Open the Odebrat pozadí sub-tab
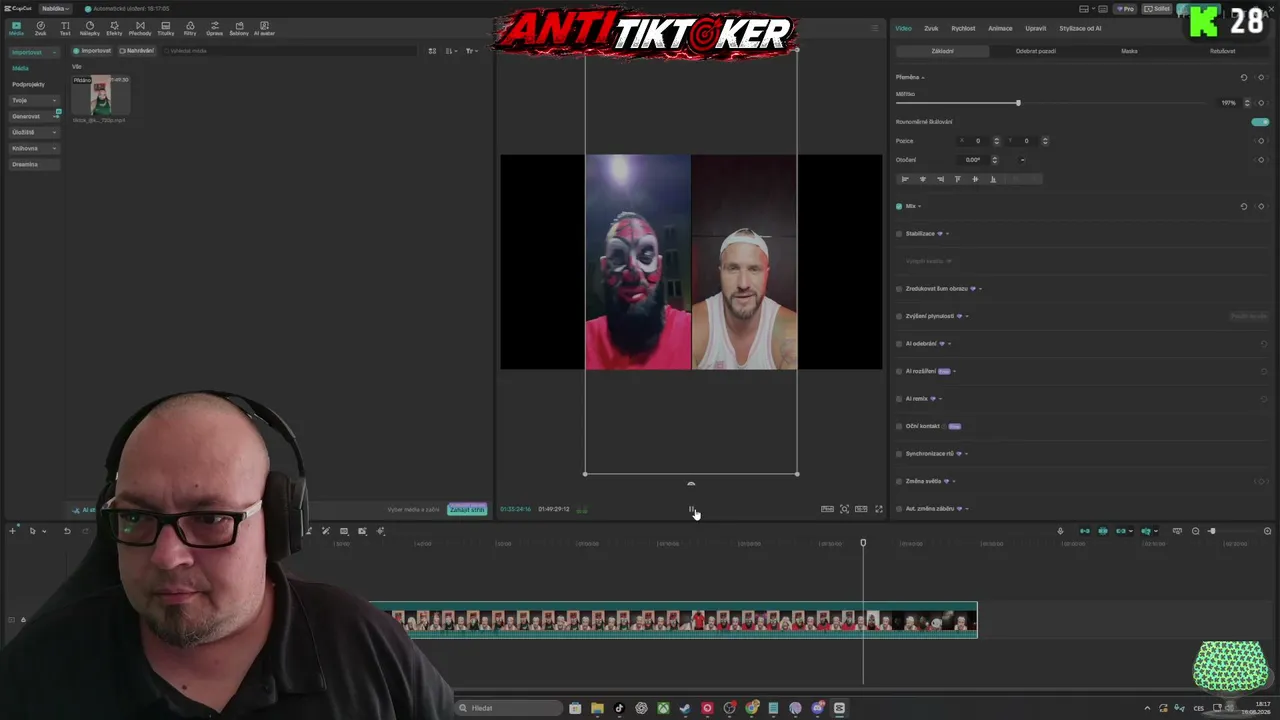Viewport: 1280px width, 720px height. coord(1036,51)
